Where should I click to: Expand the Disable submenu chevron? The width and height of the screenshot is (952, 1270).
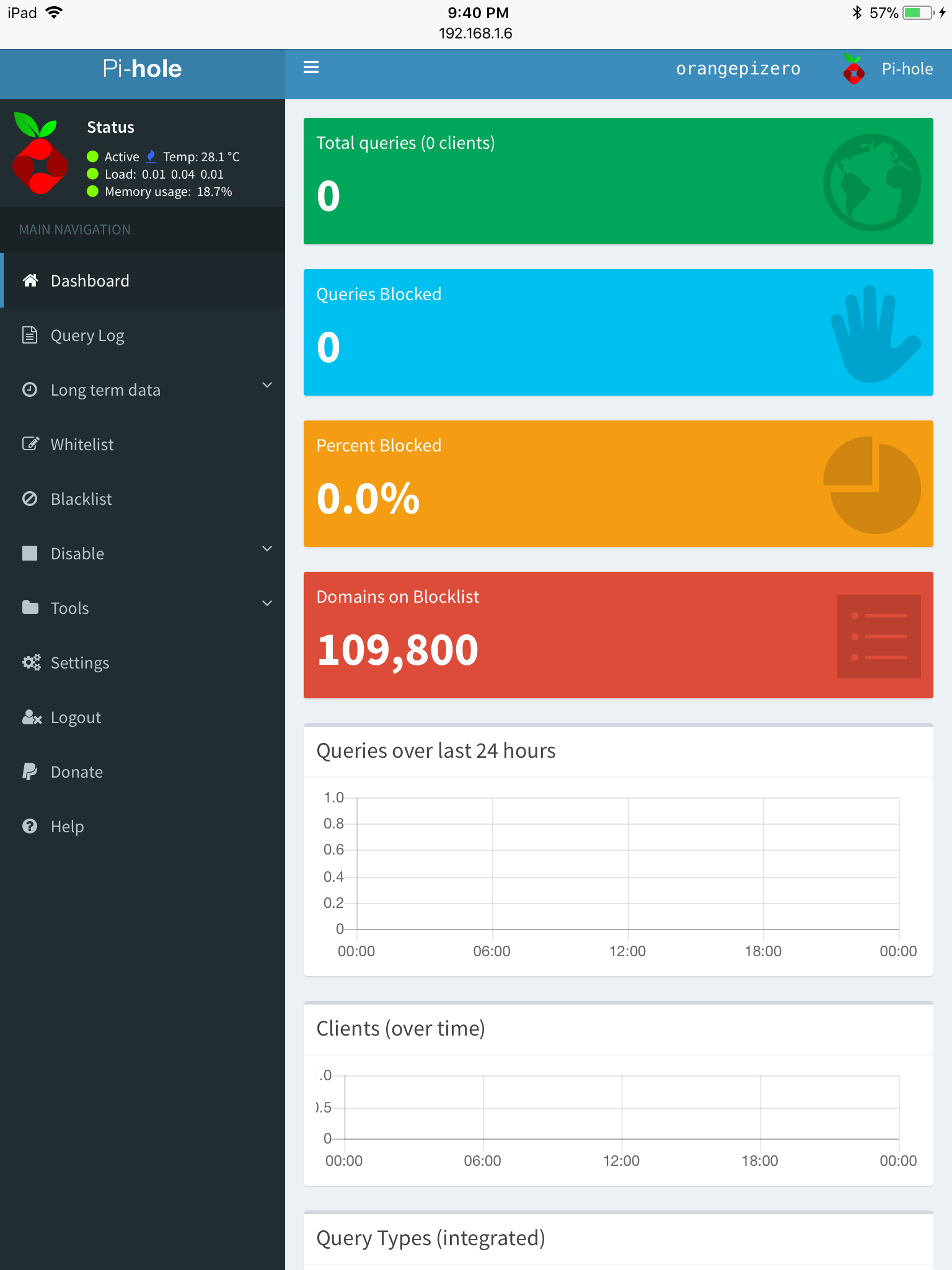pos(267,549)
